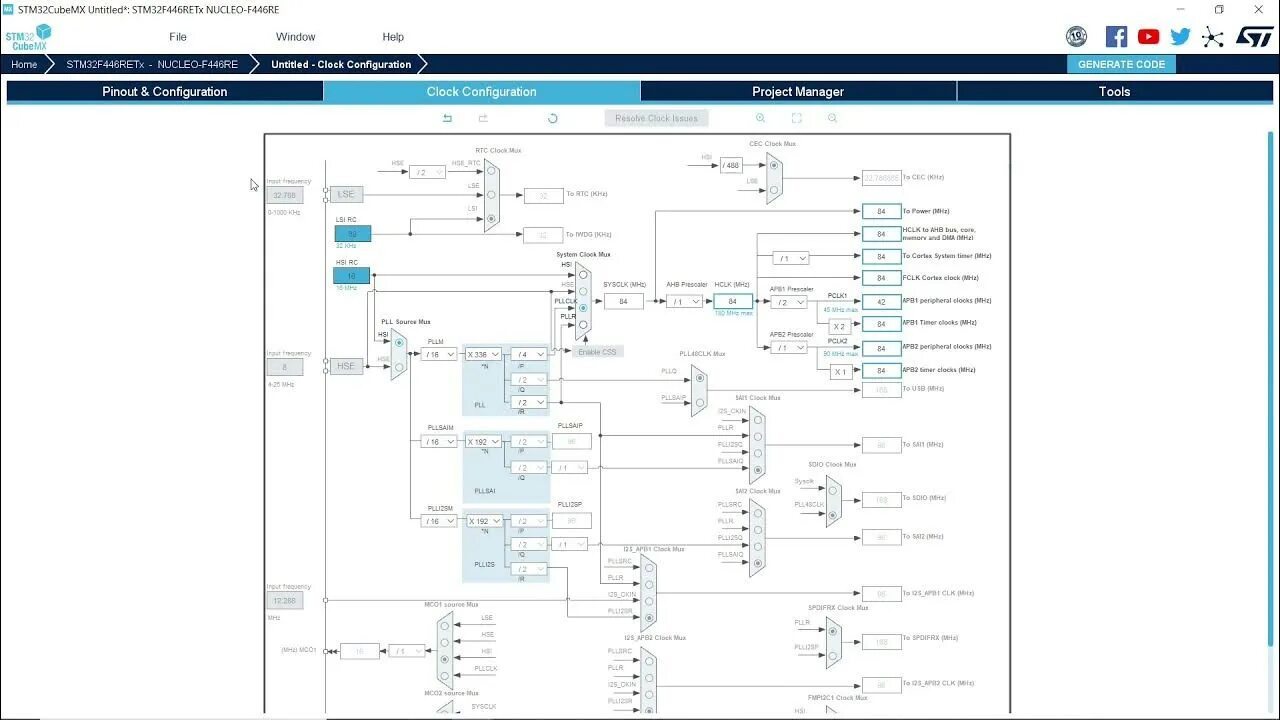Click the To Power (MHz) 84 field
1280x720 pixels.
point(881,211)
